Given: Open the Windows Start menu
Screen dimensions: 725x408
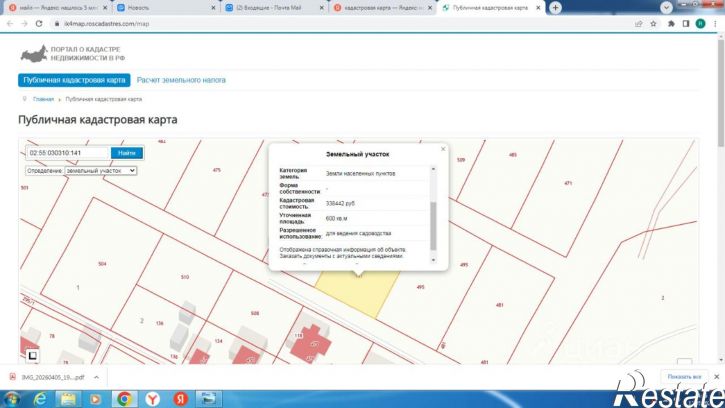Looking at the screenshot, I should coord(12,399).
